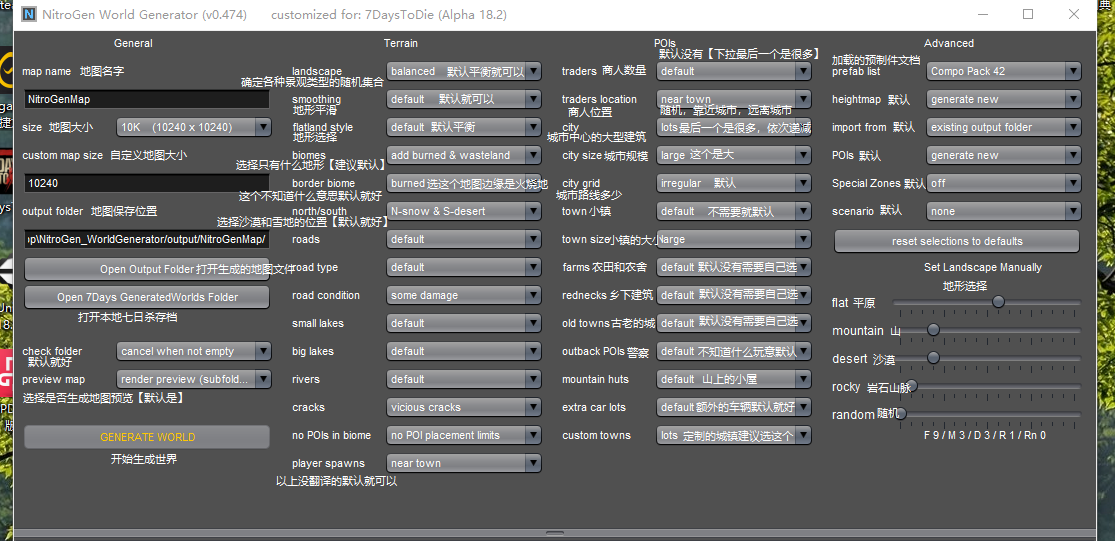This screenshot has height=541, width=1115.
Task: Open city grid dropdown 'irregular'
Action: [x=735, y=183]
